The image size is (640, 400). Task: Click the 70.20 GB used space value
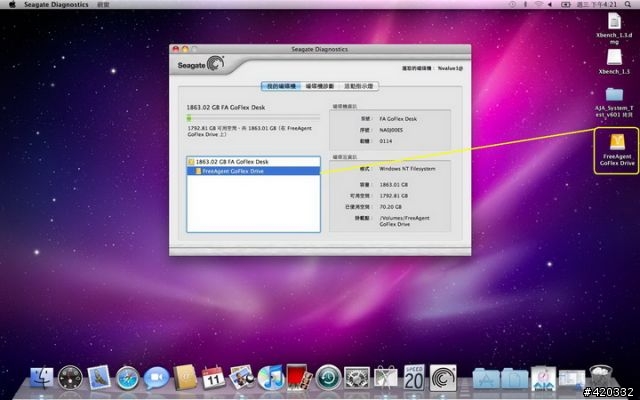[x=390, y=207]
